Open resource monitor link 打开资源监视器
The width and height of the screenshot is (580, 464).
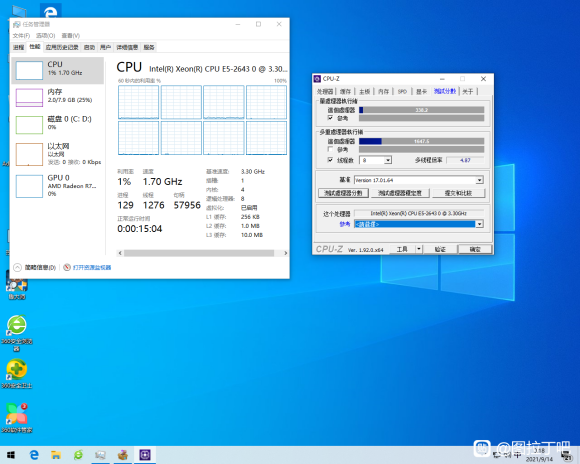tap(92, 268)
